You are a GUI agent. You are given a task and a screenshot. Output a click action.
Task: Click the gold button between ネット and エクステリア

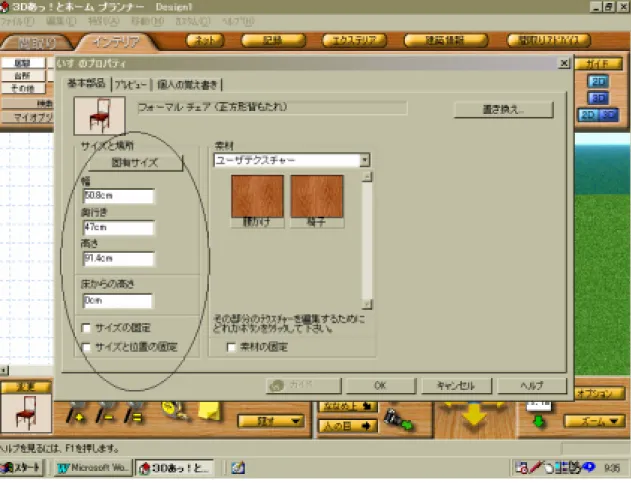click(x=273, y=40)
